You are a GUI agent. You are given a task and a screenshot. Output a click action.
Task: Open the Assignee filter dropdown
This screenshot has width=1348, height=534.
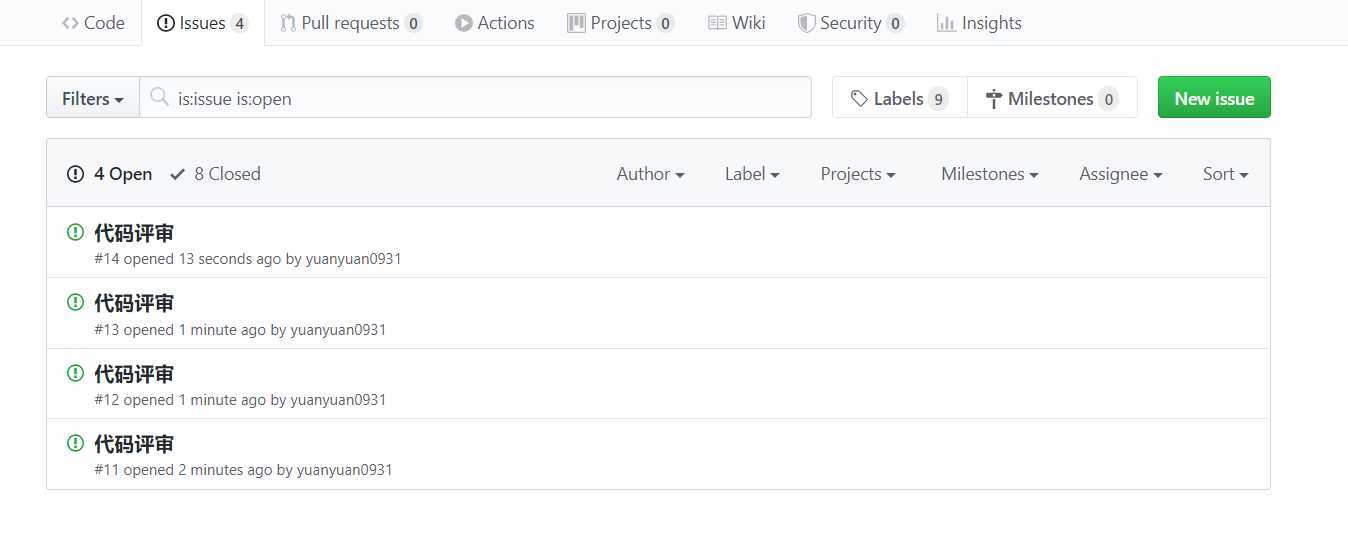(x=1120, y=174)
